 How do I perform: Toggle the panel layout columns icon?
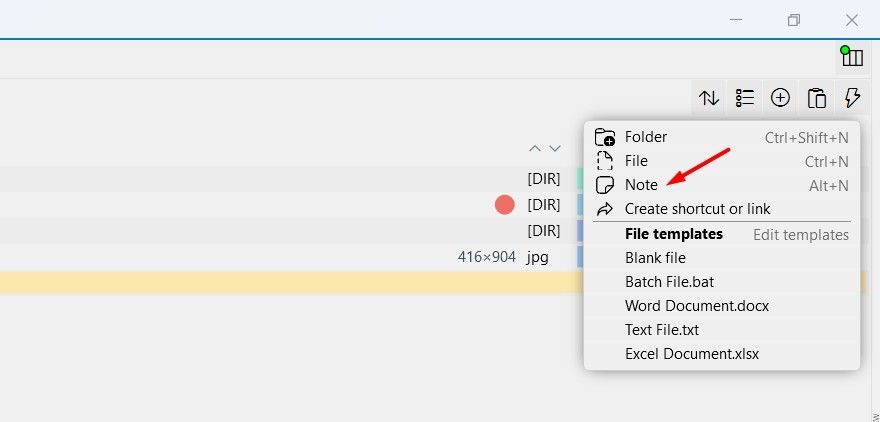click(852, 57)
